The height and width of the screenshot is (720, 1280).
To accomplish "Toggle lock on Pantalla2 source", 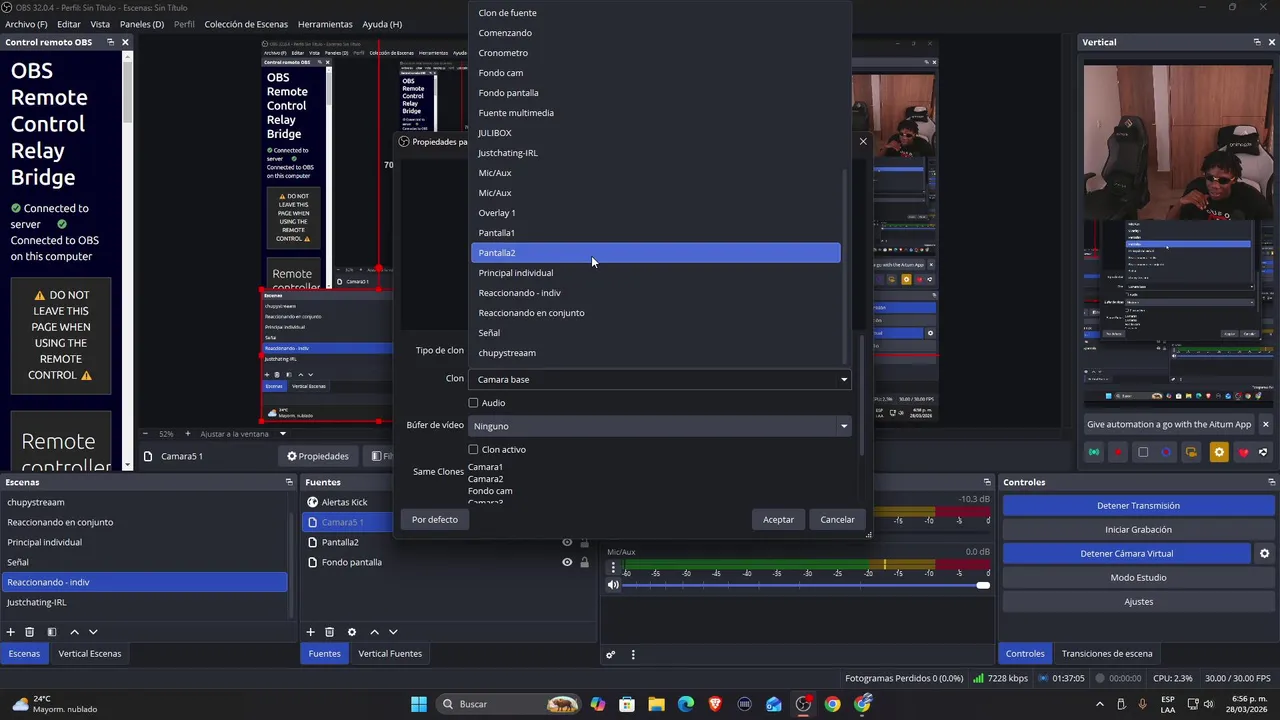I will (x=584, y=542).
